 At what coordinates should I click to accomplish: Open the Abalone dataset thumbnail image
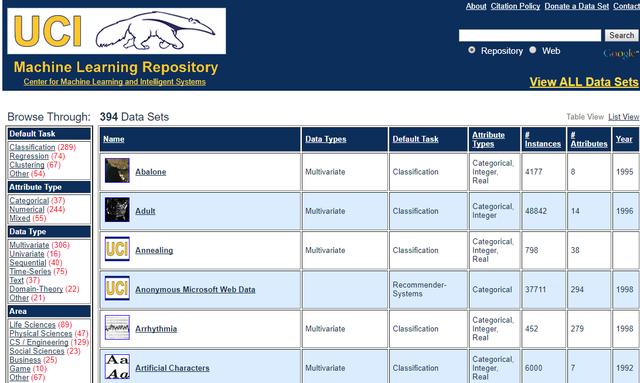117,170
